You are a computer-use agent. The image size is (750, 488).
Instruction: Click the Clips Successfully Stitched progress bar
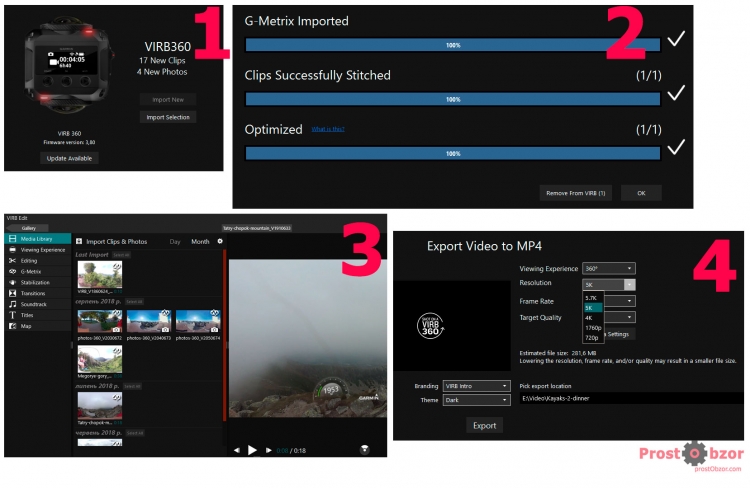click(452, 100)
